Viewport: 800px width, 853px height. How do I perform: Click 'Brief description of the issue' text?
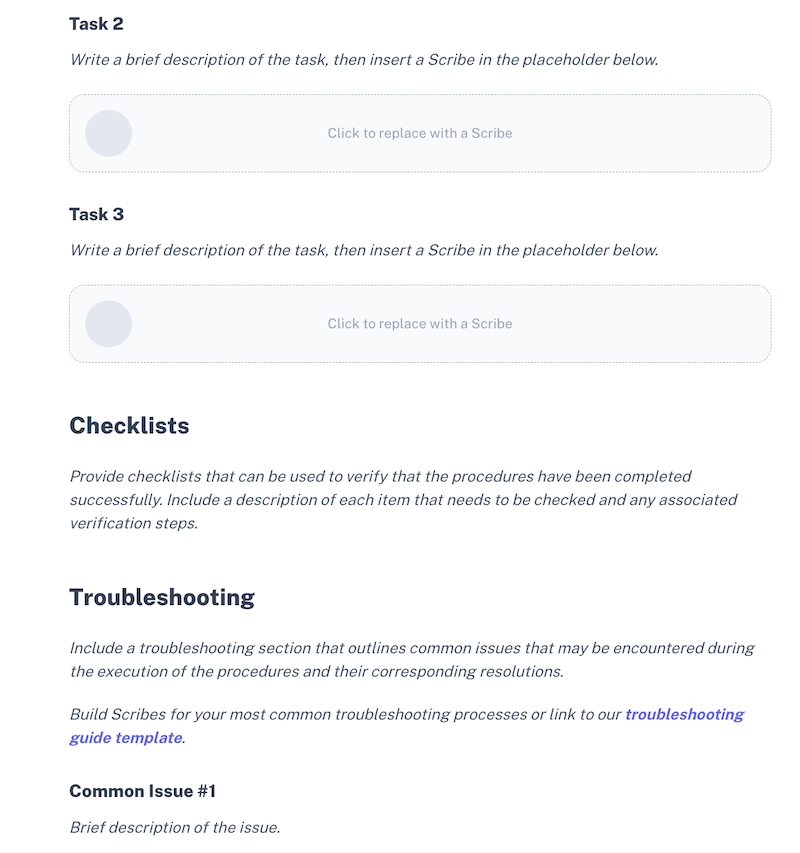(175, 827)
